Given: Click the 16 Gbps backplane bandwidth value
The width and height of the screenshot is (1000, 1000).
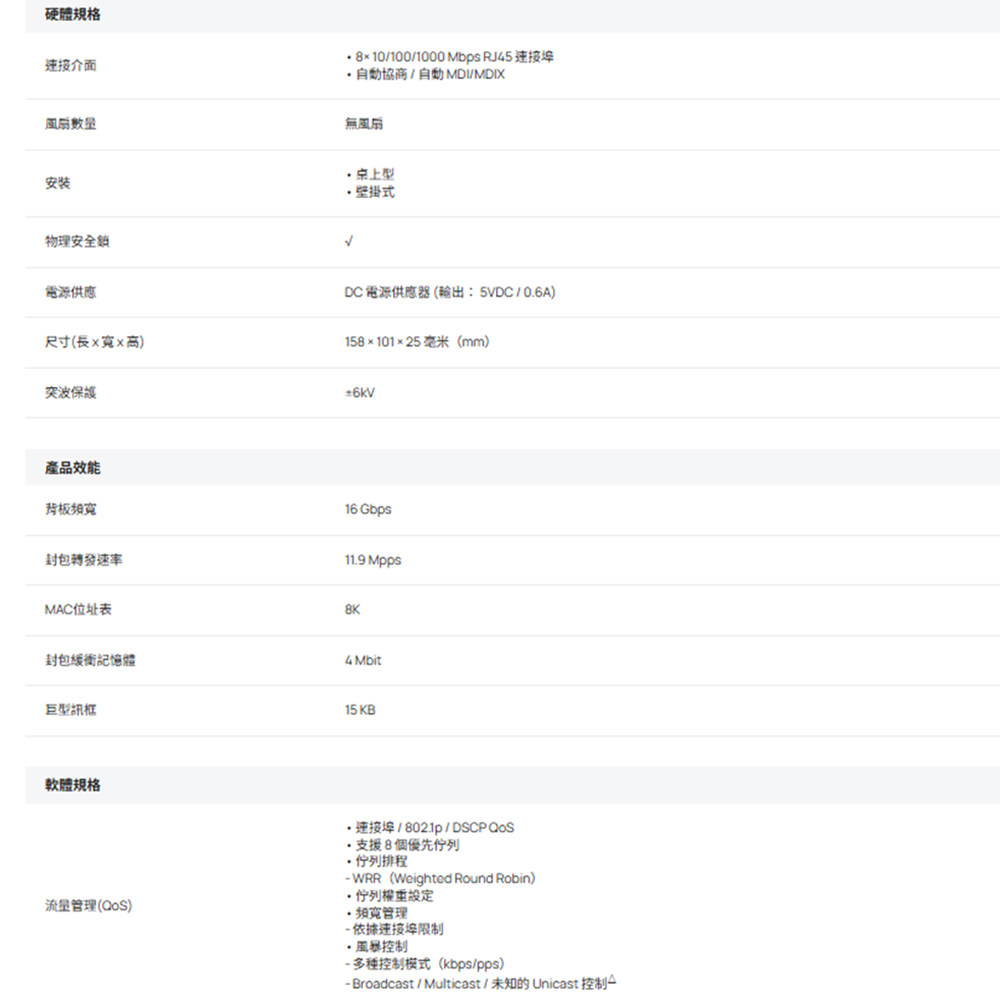Looking at the screenshot, I should tap(368, 509).
